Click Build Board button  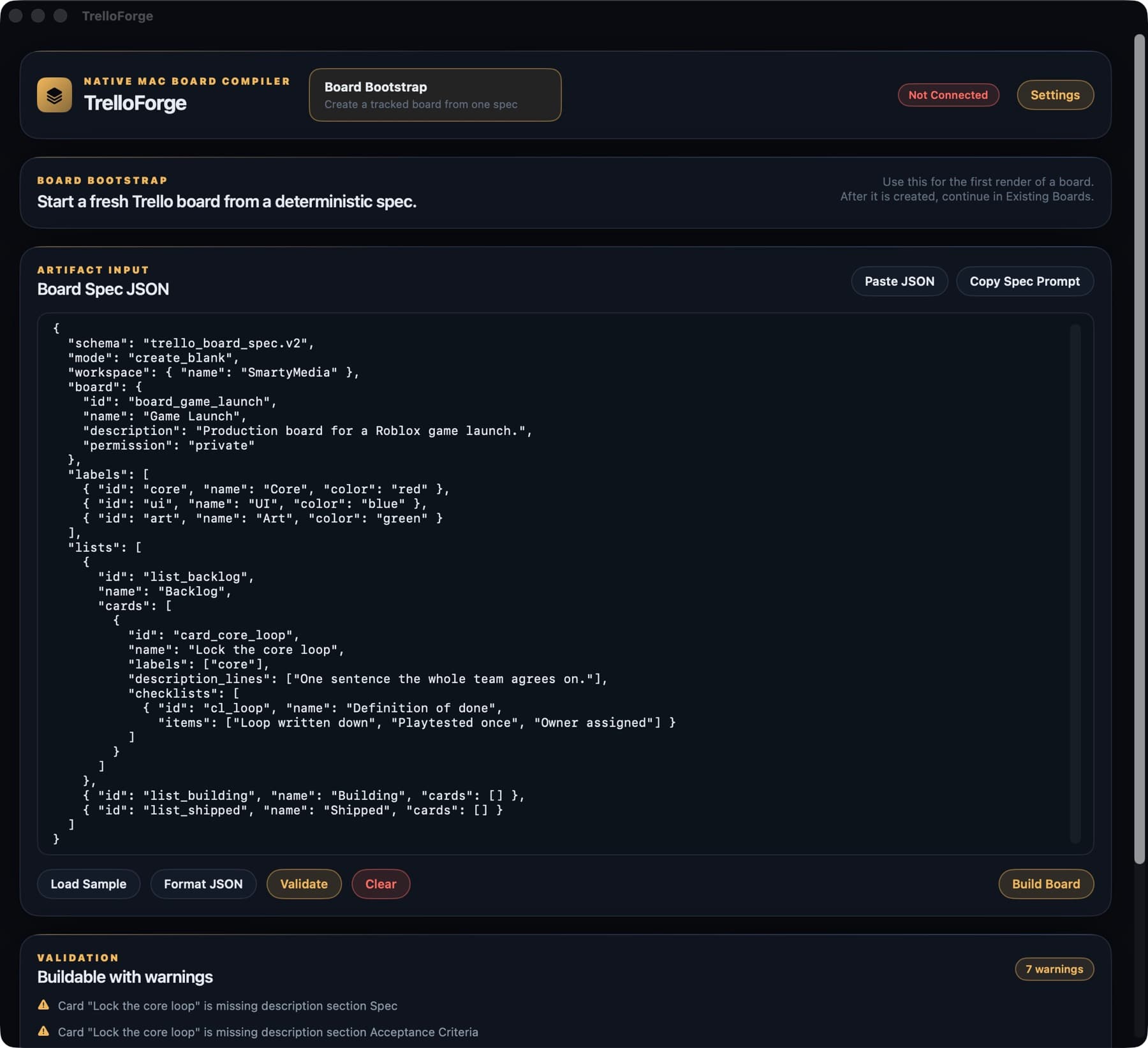(x=1046, y=884)
